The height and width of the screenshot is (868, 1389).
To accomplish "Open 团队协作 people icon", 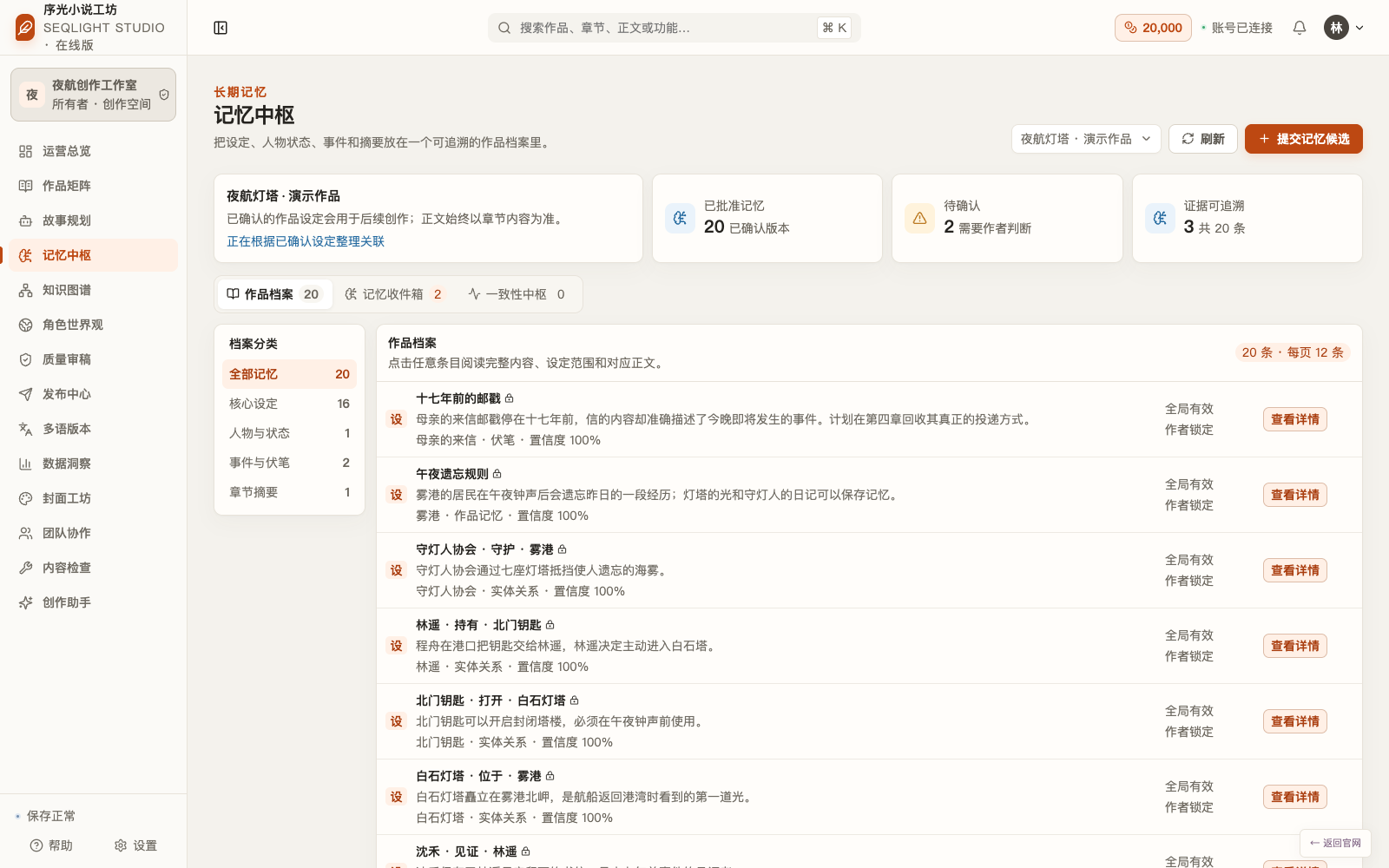I will (26, 533).
